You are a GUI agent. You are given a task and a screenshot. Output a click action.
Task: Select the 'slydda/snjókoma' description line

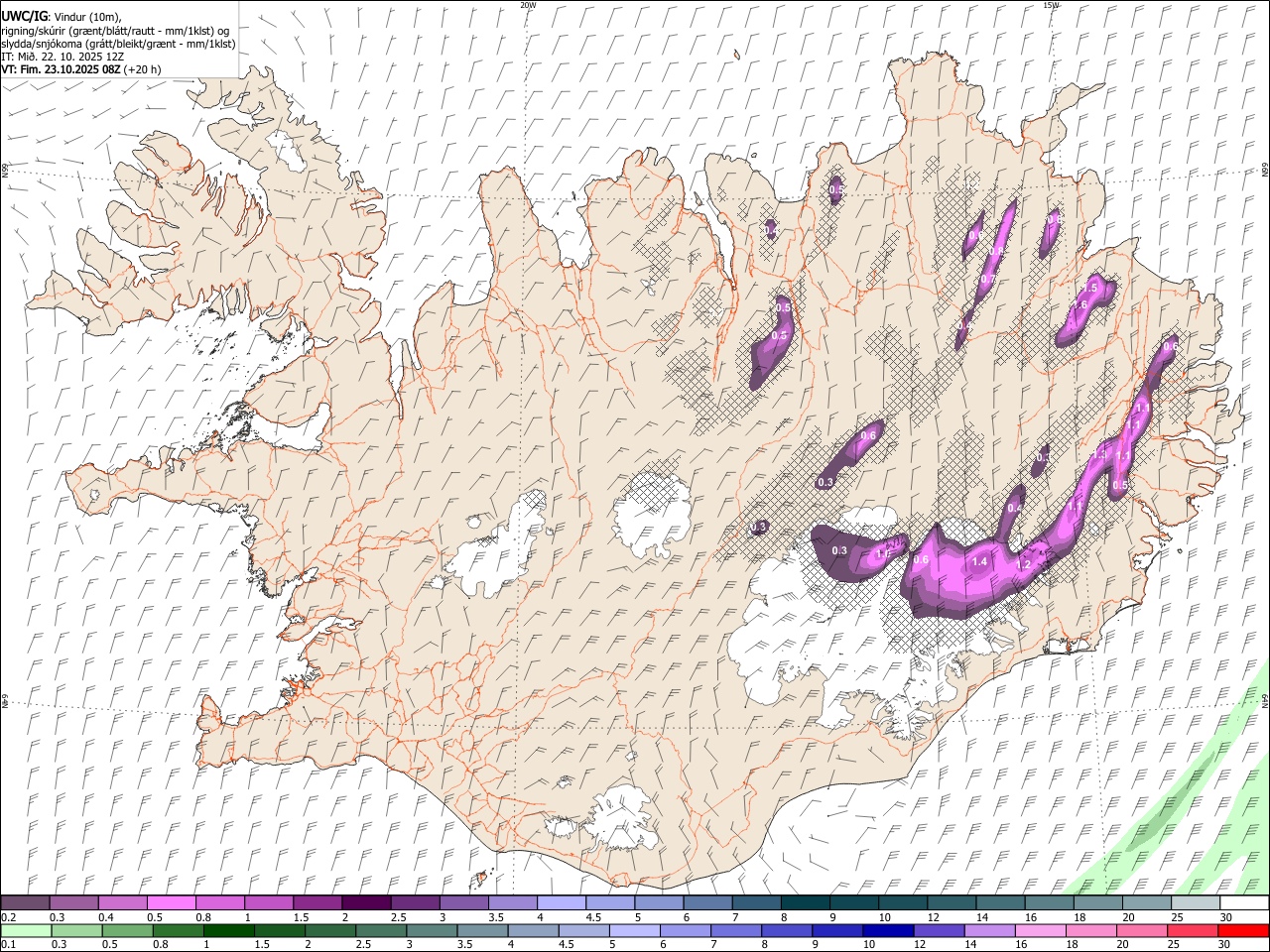tap(118, 44)
